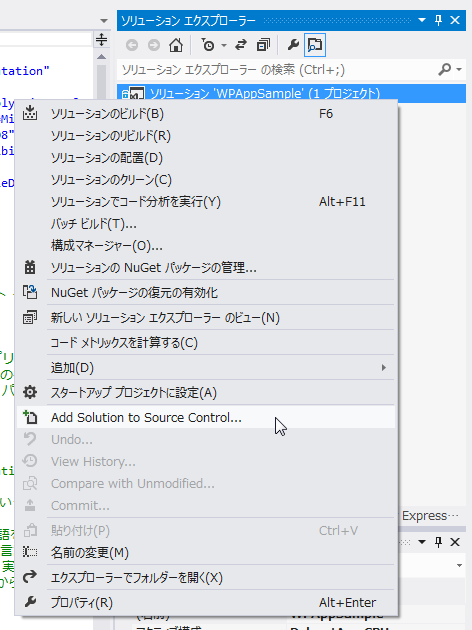The image size is (472, 630).
Task: Click the Properties wrench icon in the toolbar
Action: coord(293,45)
